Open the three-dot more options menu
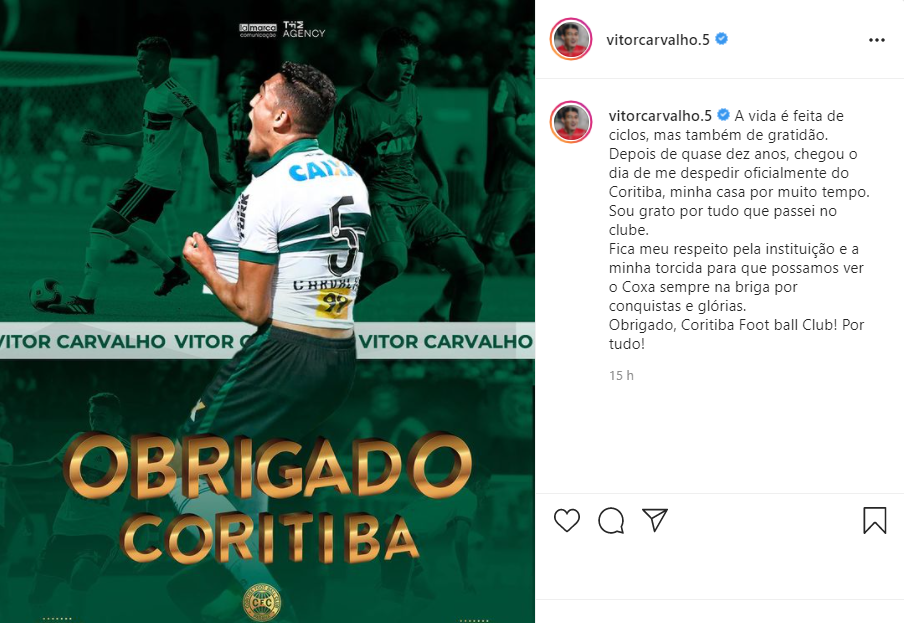The width and height of the screenshot is (904, 623). (877, 40)
